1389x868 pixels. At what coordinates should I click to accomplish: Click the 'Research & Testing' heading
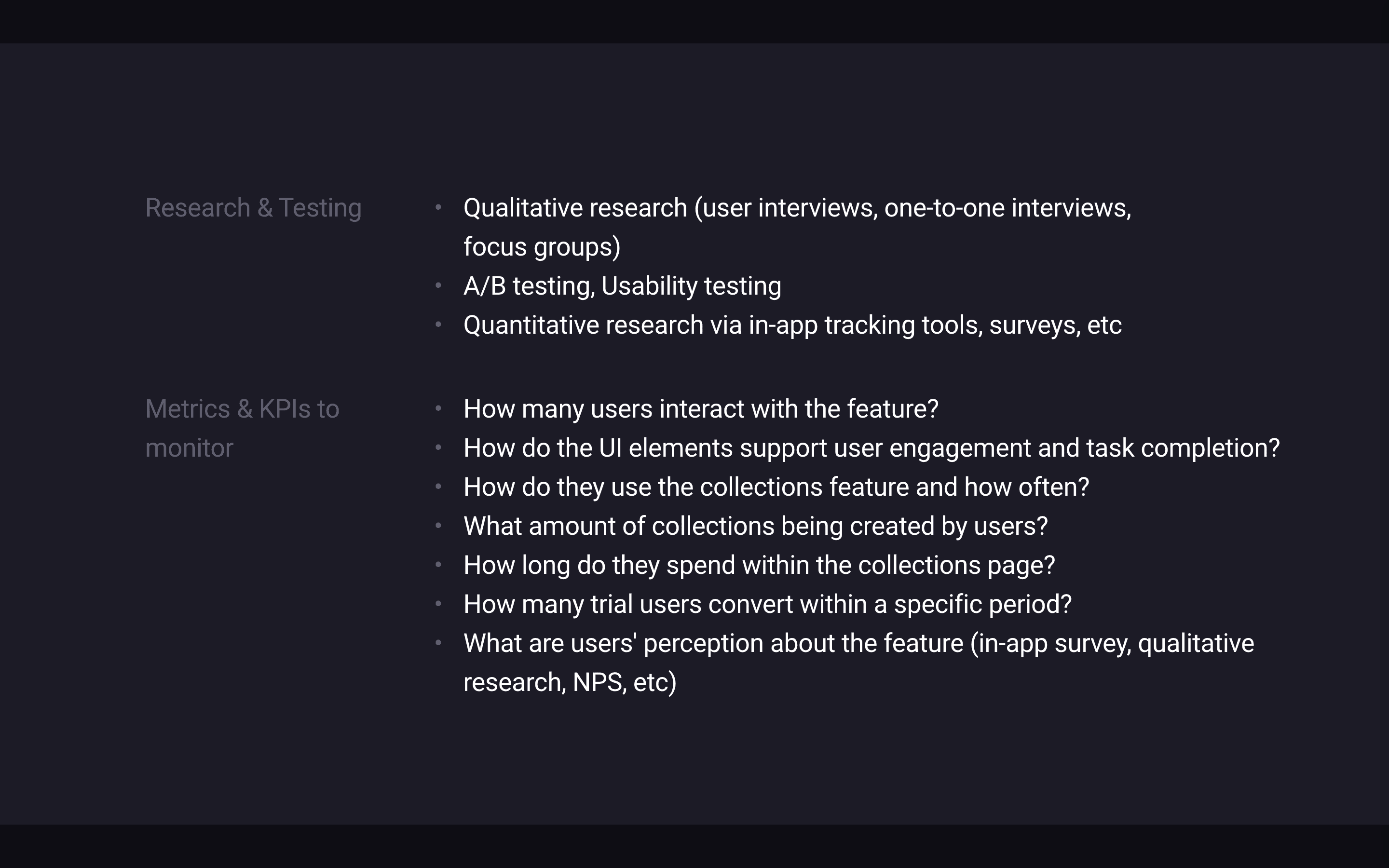(253, 208)
